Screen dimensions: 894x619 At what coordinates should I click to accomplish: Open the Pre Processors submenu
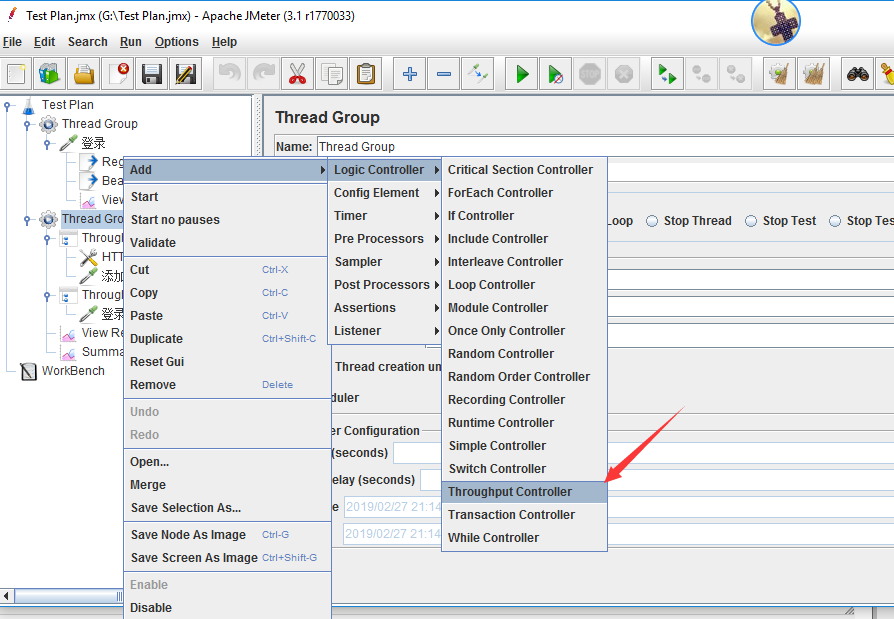click(384, 239)
